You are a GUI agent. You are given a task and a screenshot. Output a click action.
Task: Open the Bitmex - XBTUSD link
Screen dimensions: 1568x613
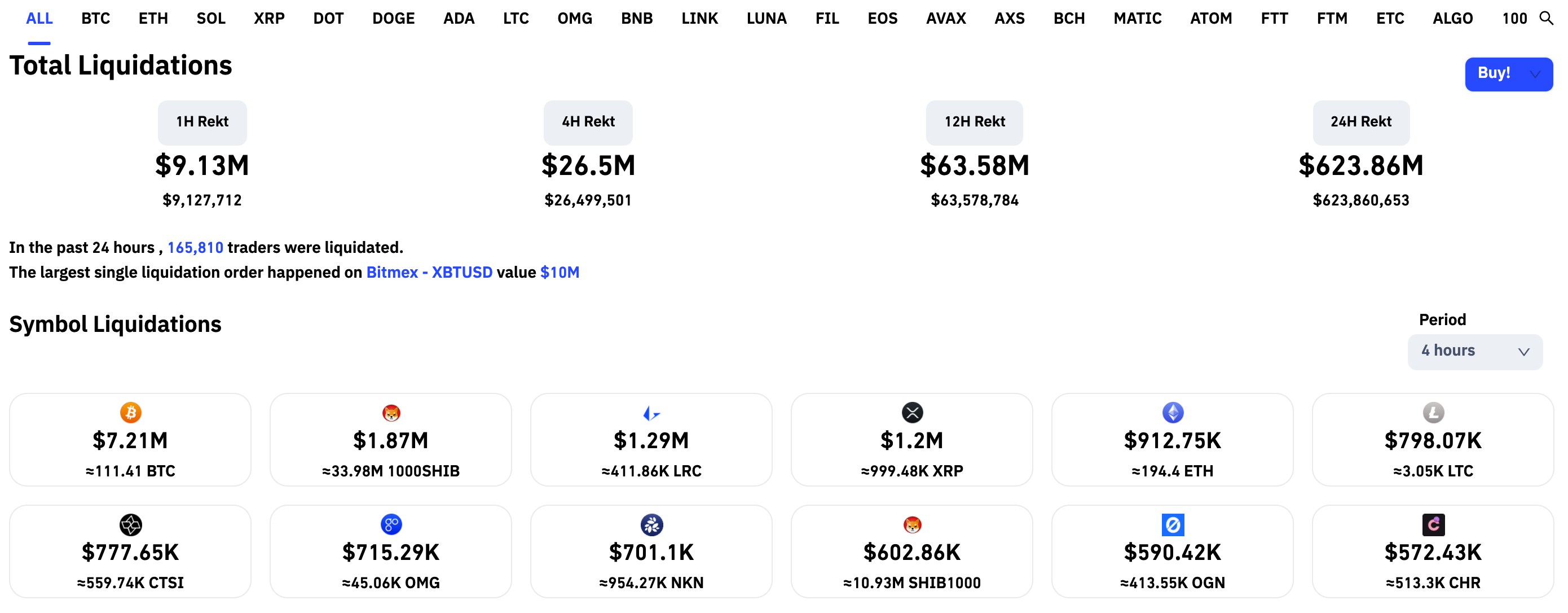(429, 273)
